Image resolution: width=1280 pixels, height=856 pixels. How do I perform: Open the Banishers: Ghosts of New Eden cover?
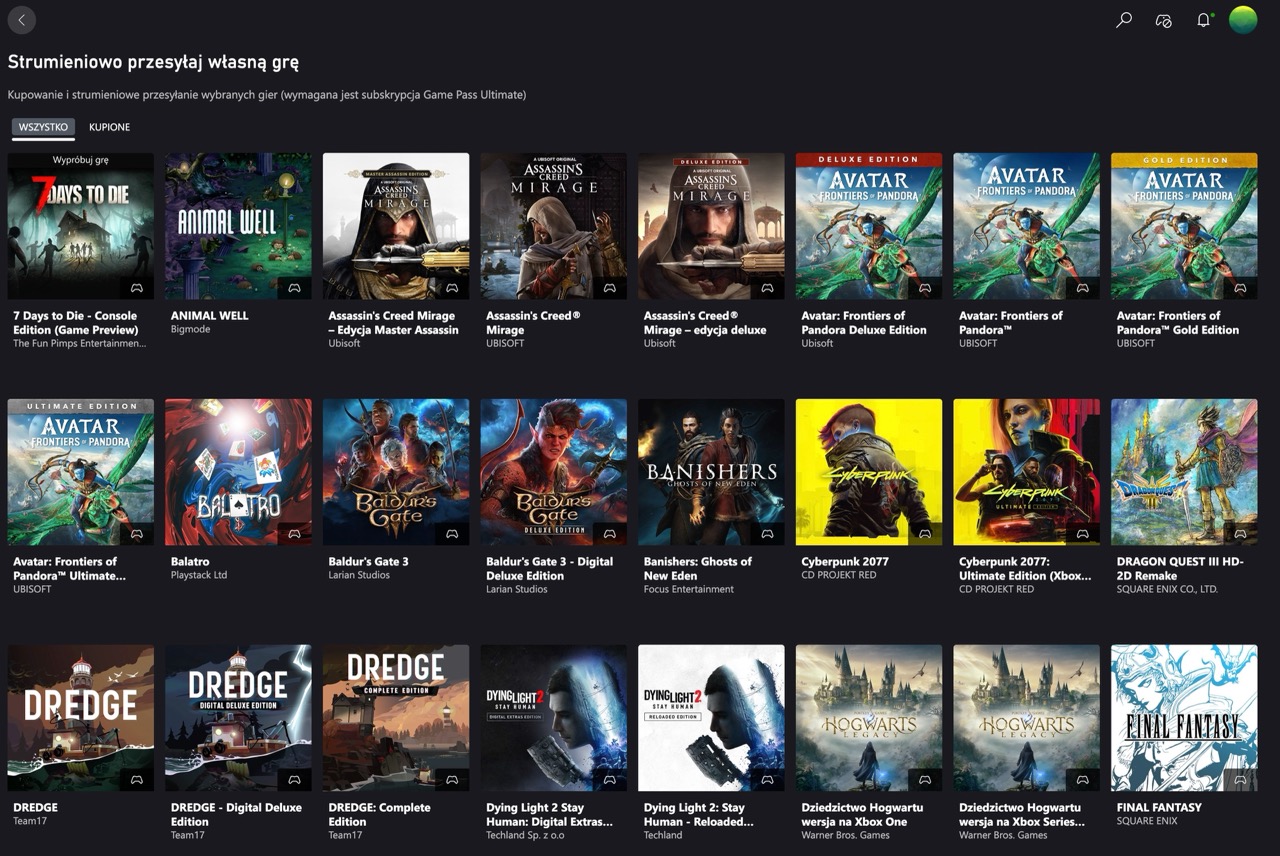711,472
